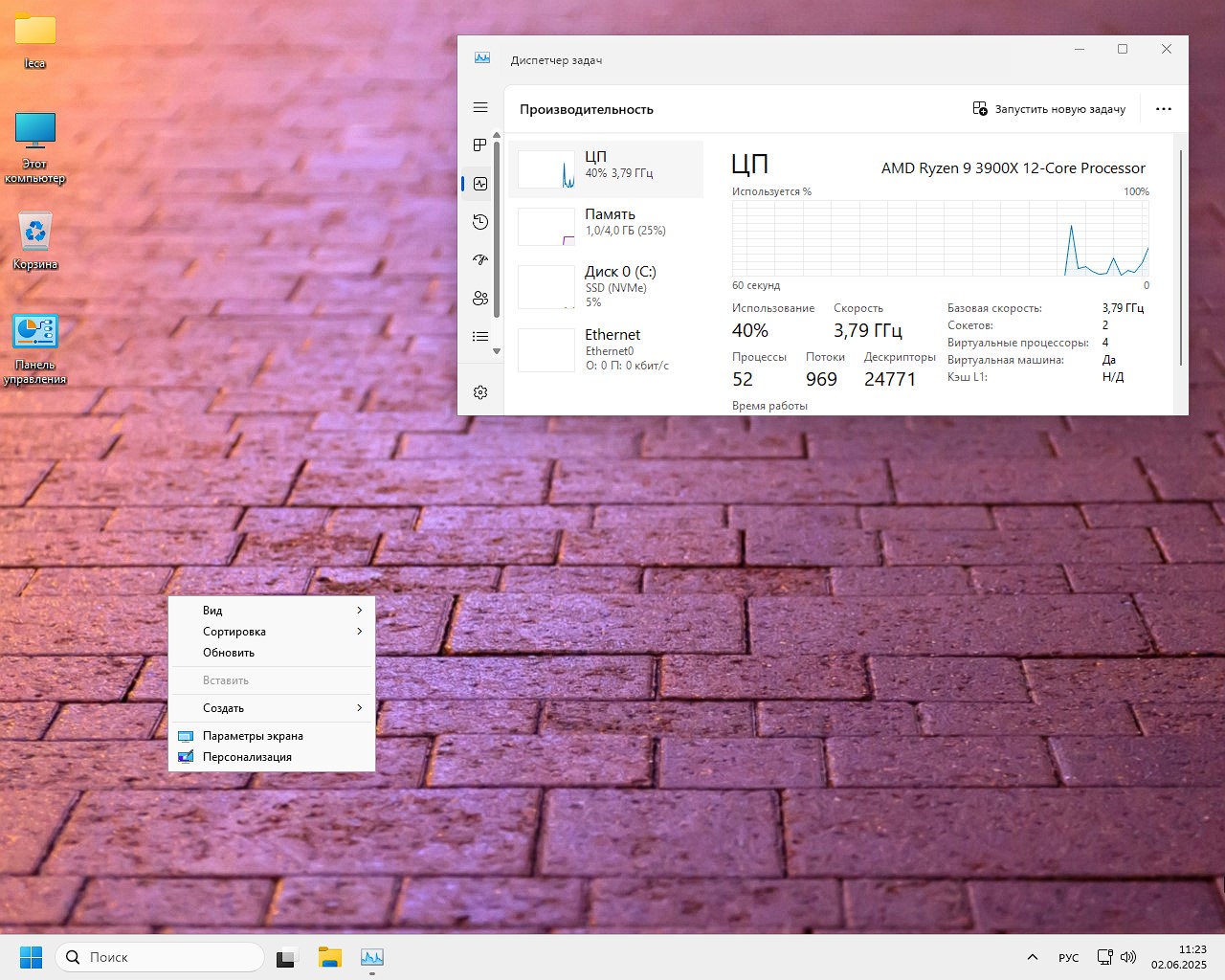Screen dimensions: 1225x980
Task: Click Запустить новую задачу button
Action: pos(1049,109)
